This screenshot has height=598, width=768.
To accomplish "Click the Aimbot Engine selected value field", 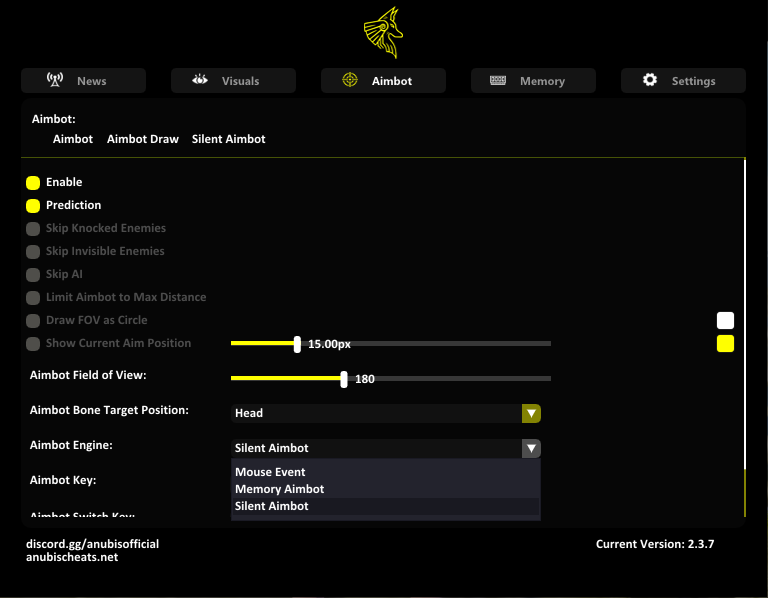I will [x=376, y=448].
